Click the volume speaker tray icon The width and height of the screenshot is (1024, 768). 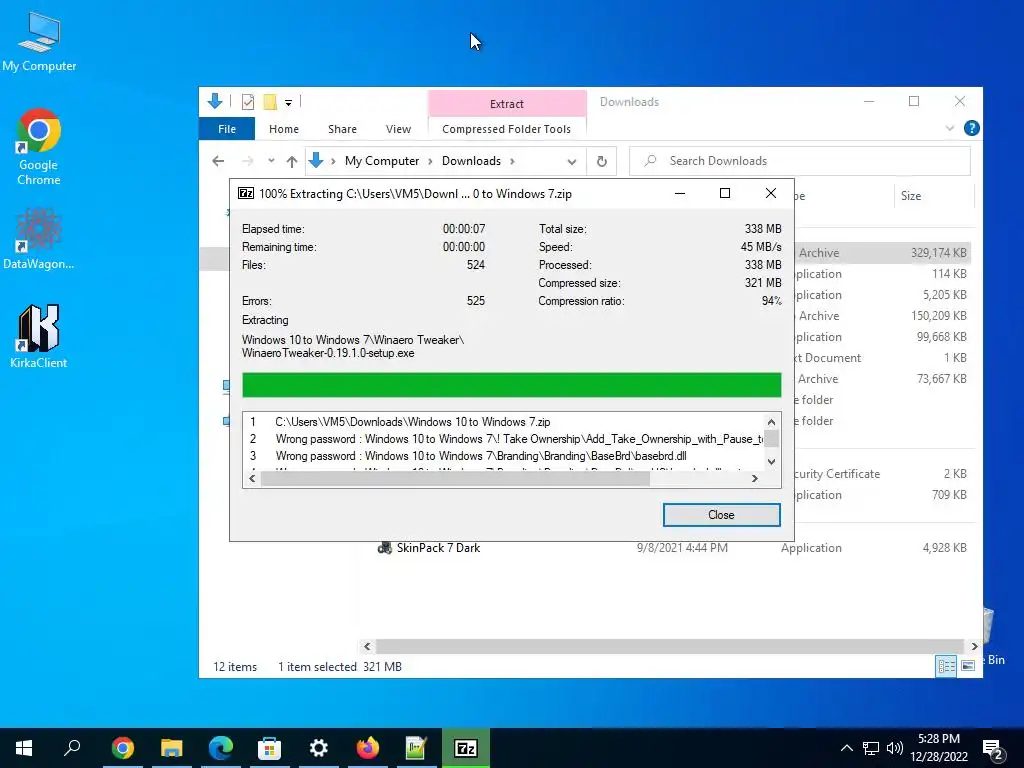(895, 748)
